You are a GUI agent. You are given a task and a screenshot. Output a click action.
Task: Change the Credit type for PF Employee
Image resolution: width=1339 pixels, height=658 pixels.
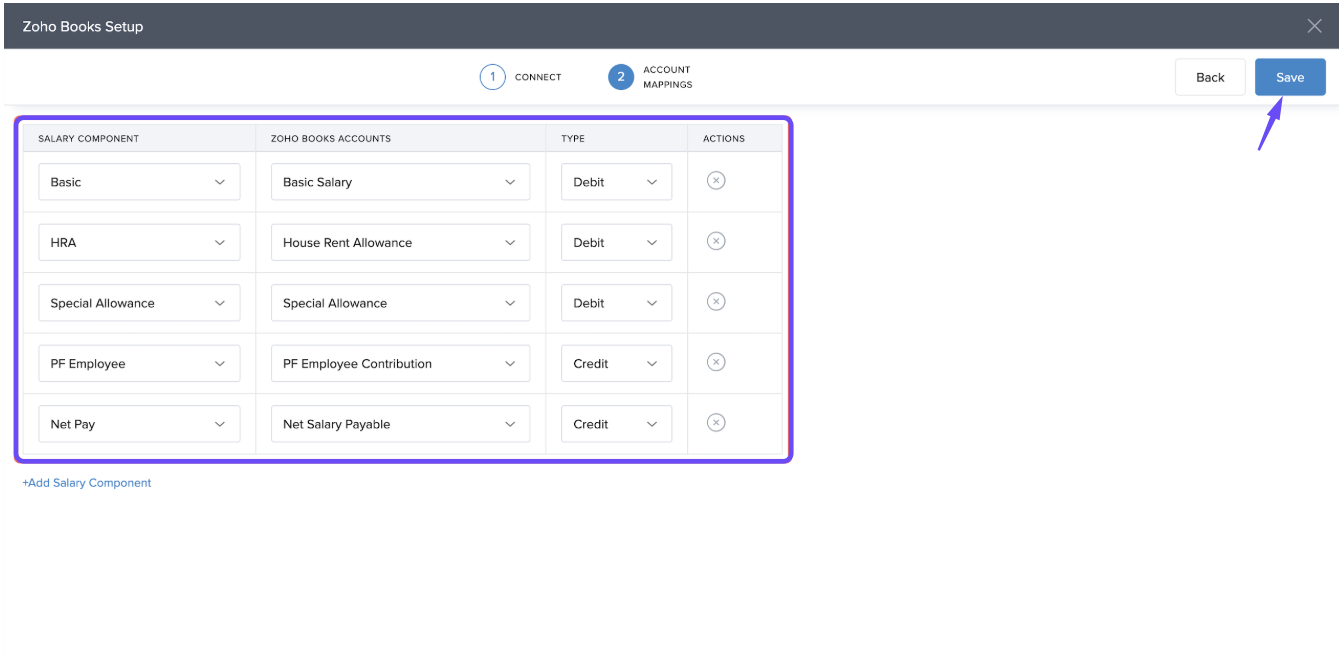click(616, 364)
